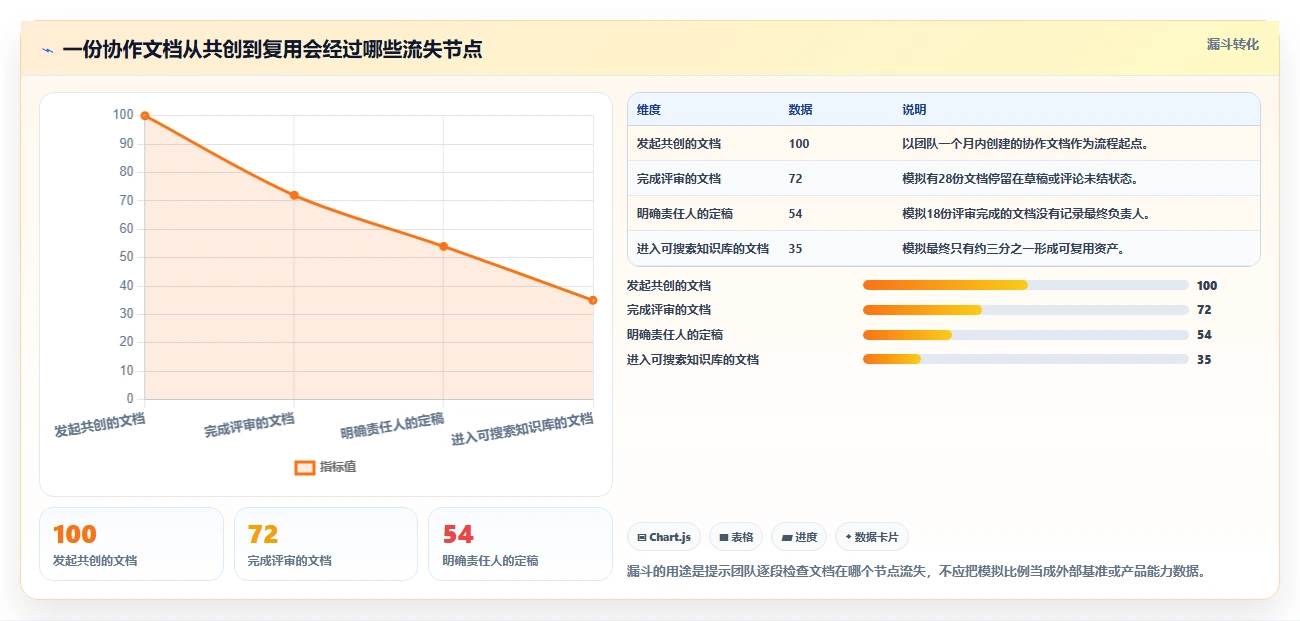Click the table data cell showing 100
This screenshot has width=1300, height=621.
[799, 144]
